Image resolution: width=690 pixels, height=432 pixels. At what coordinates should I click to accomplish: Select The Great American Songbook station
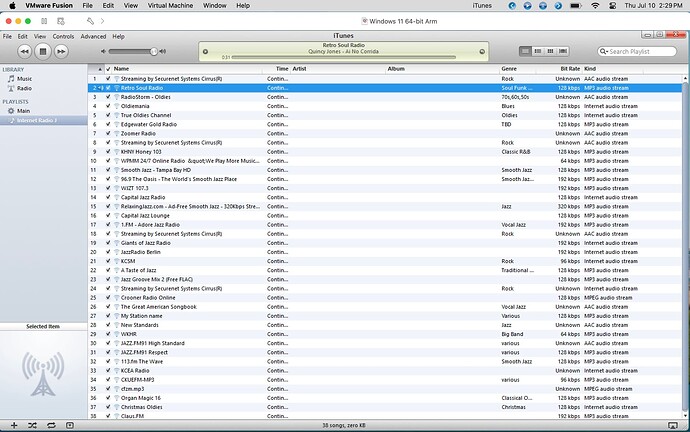click(x=385, y=307)
